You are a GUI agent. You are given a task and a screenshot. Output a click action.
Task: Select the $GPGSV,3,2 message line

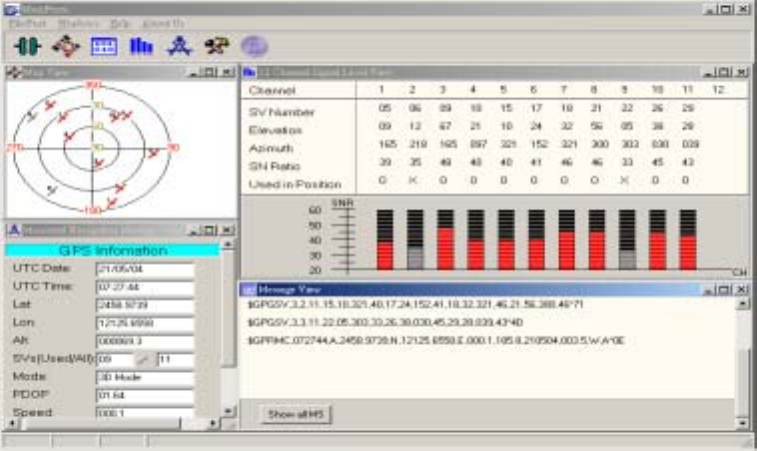point(415,305)
